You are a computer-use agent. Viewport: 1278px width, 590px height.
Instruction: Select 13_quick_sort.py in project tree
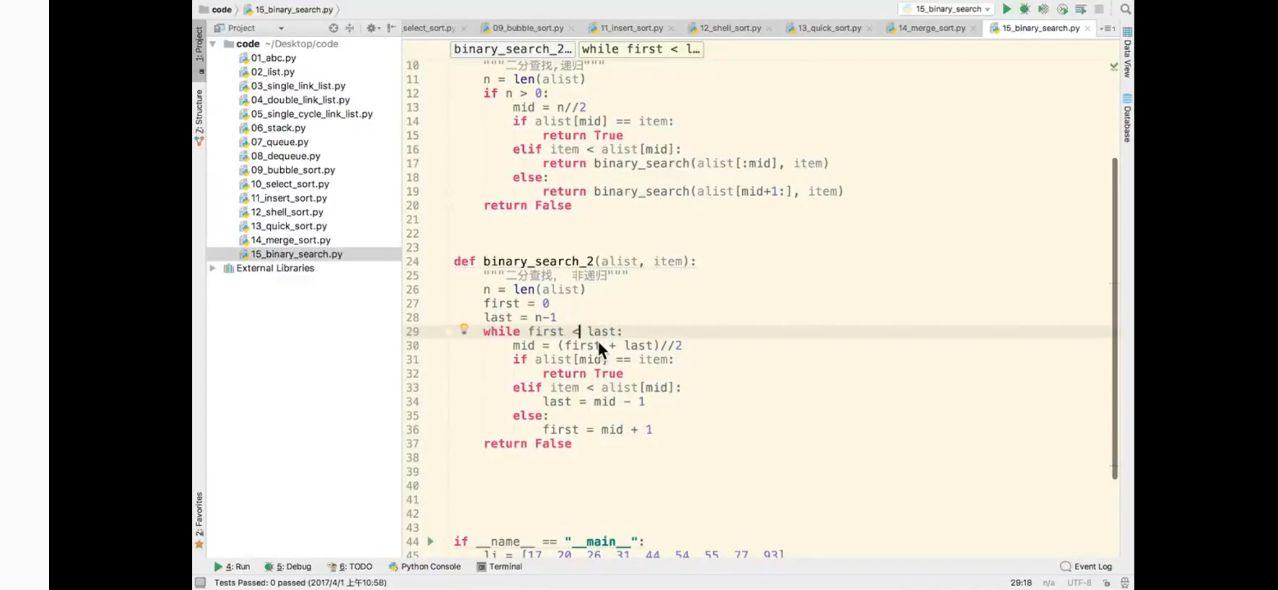(288, 226)
